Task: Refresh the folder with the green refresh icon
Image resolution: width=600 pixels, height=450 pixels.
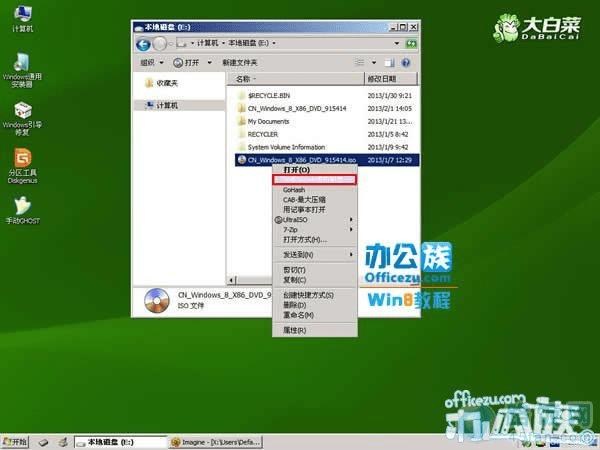Action: [x=411, y=43]
